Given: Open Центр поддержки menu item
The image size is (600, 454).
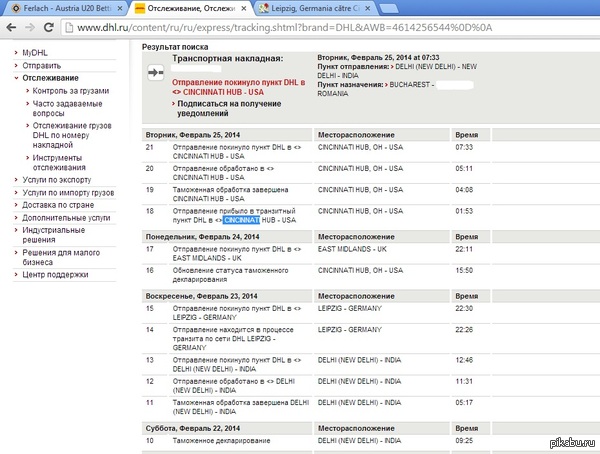Looking at the screenshot, I should pyautogui.click(x=55, y=274).
